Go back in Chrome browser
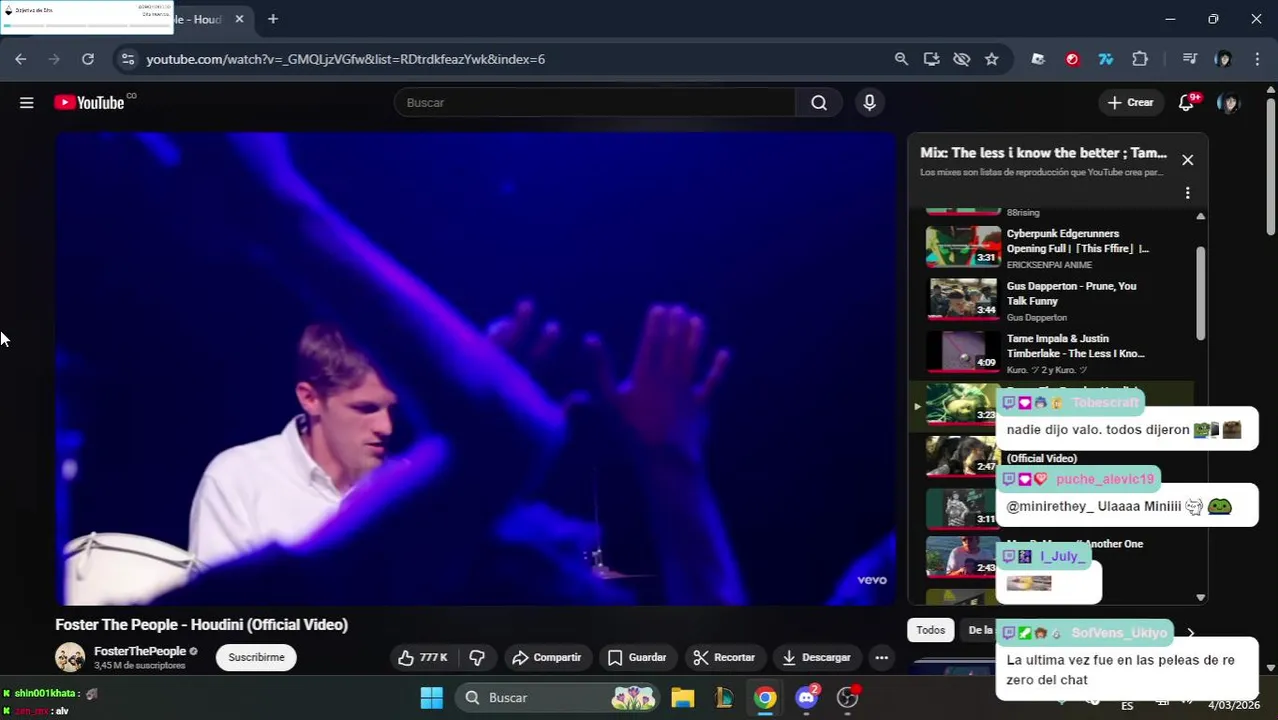 (21, 59)
